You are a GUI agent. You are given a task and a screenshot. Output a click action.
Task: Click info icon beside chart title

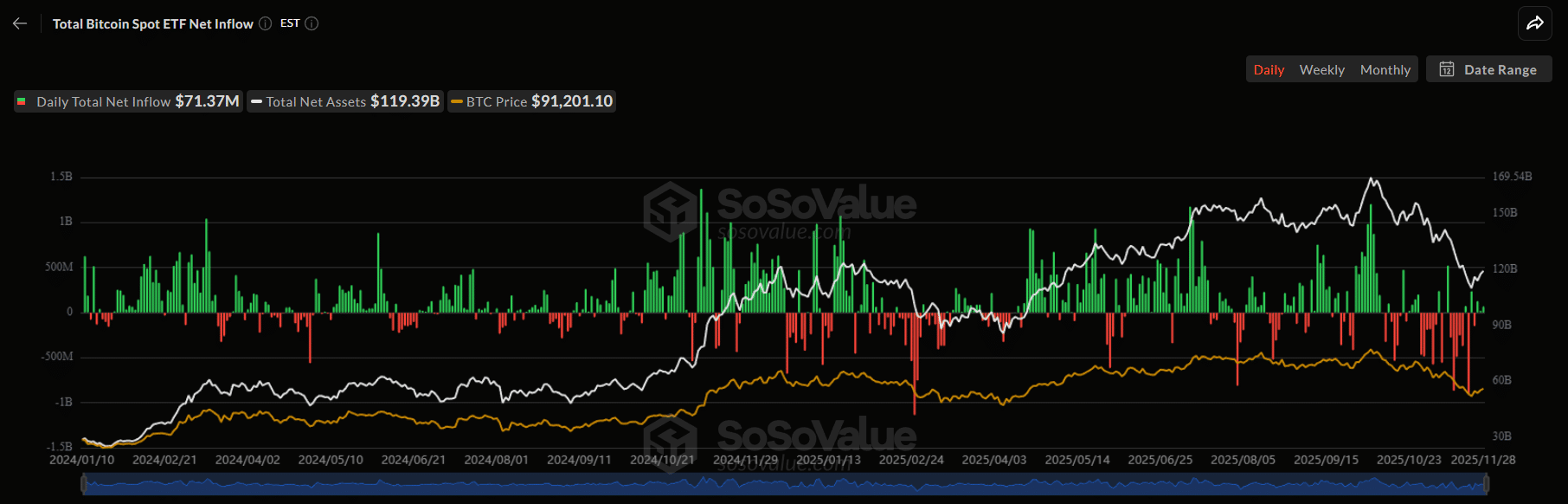(266, 23)
